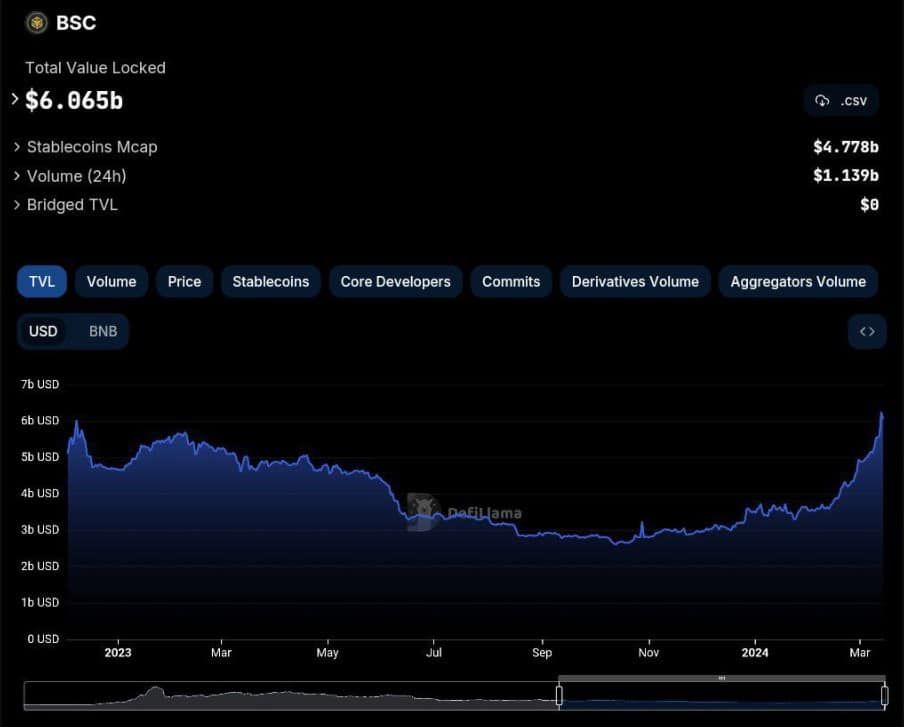Show the Derivatives Volume chart
Image resolution: width=904 pixels, height=727 pixels.
tap(635, 281)
